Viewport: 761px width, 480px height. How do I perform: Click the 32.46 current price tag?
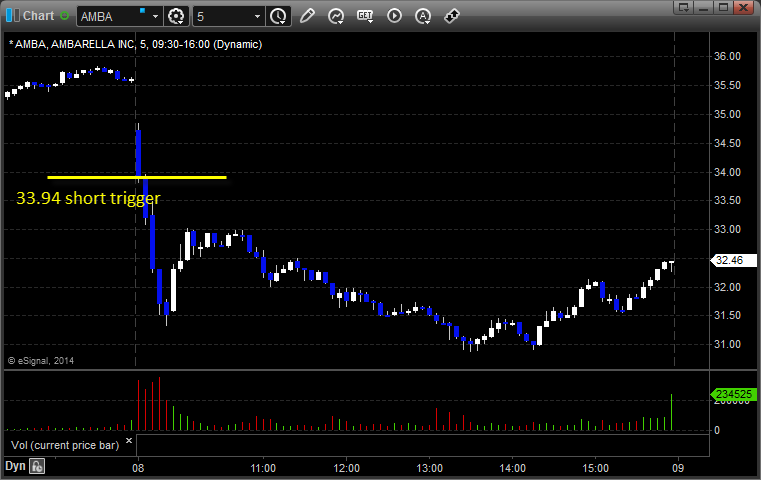pos(733,260)
